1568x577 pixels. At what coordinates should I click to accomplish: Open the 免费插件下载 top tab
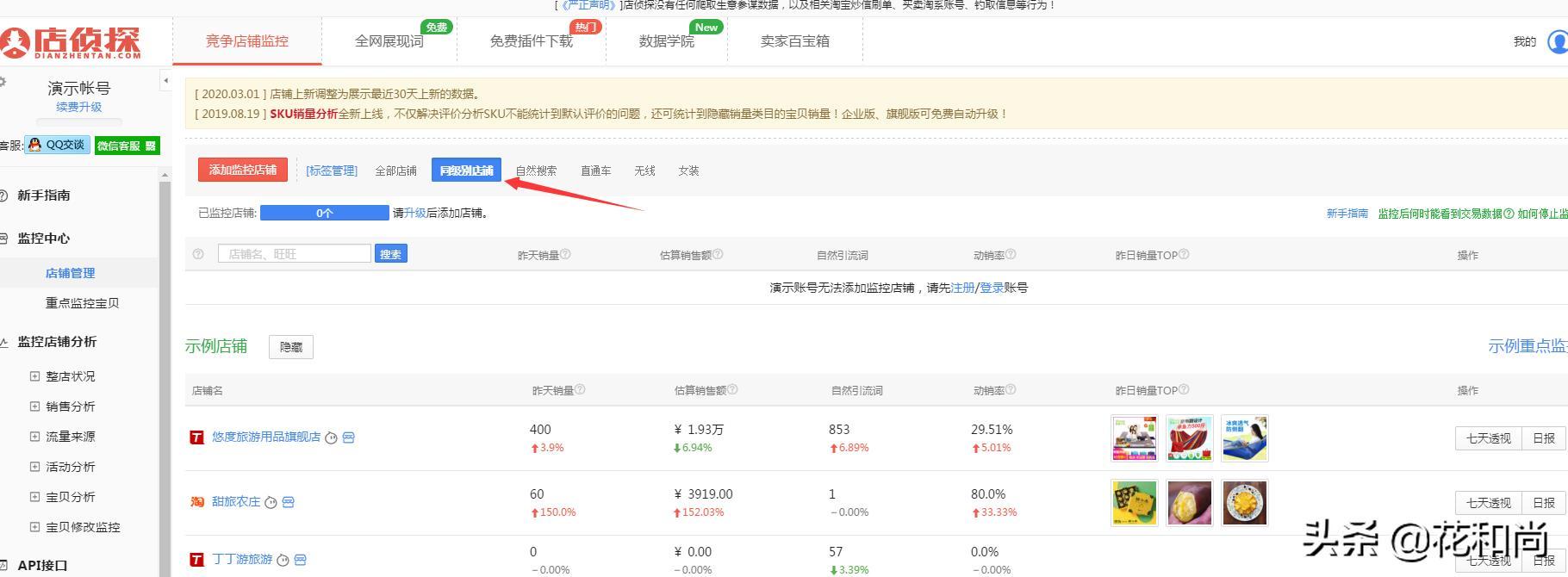(532, 41)
